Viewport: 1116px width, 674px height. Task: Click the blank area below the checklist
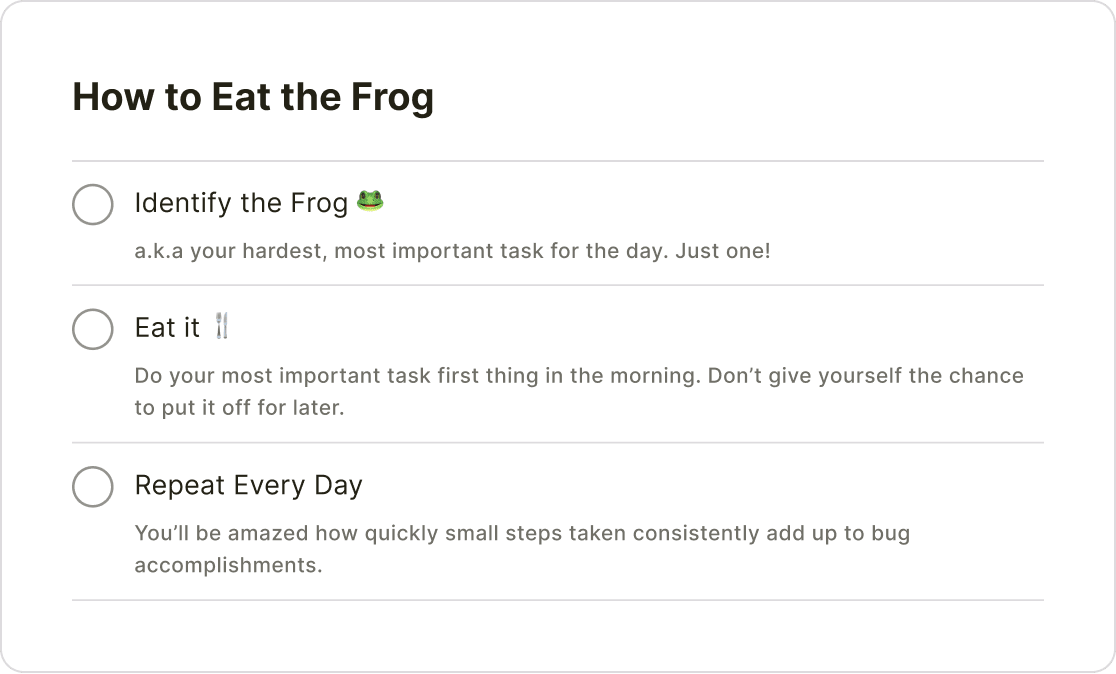pyautogui.click(x=558, y=635)
